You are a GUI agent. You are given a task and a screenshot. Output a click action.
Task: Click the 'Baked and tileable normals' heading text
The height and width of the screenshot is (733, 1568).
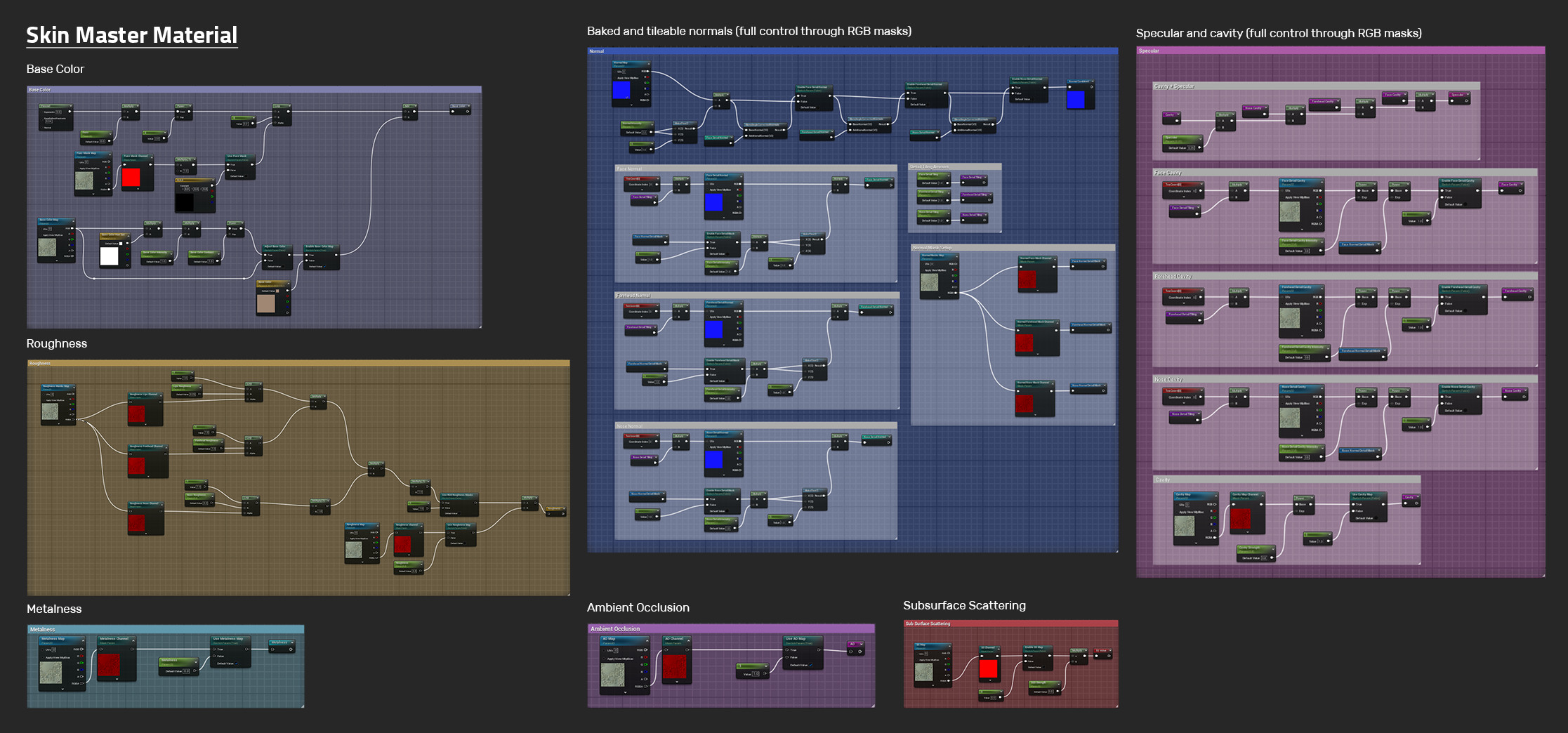pos(749,31)
